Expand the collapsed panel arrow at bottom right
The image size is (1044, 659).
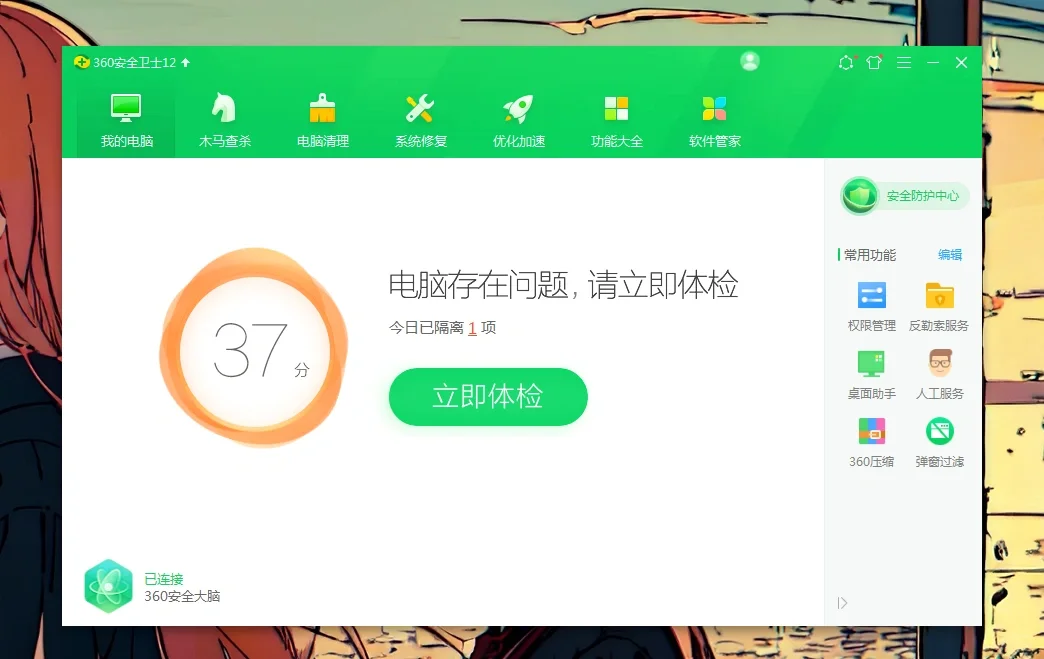pyautogui.click(x=842, y=602)
